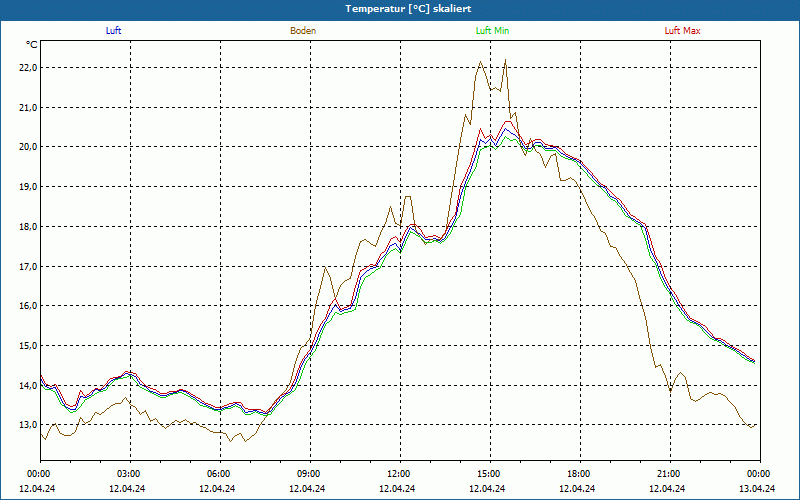Click the 'Luft Min' legend label
The width and height of the screenshot is (800, 500).
point(492,31)
